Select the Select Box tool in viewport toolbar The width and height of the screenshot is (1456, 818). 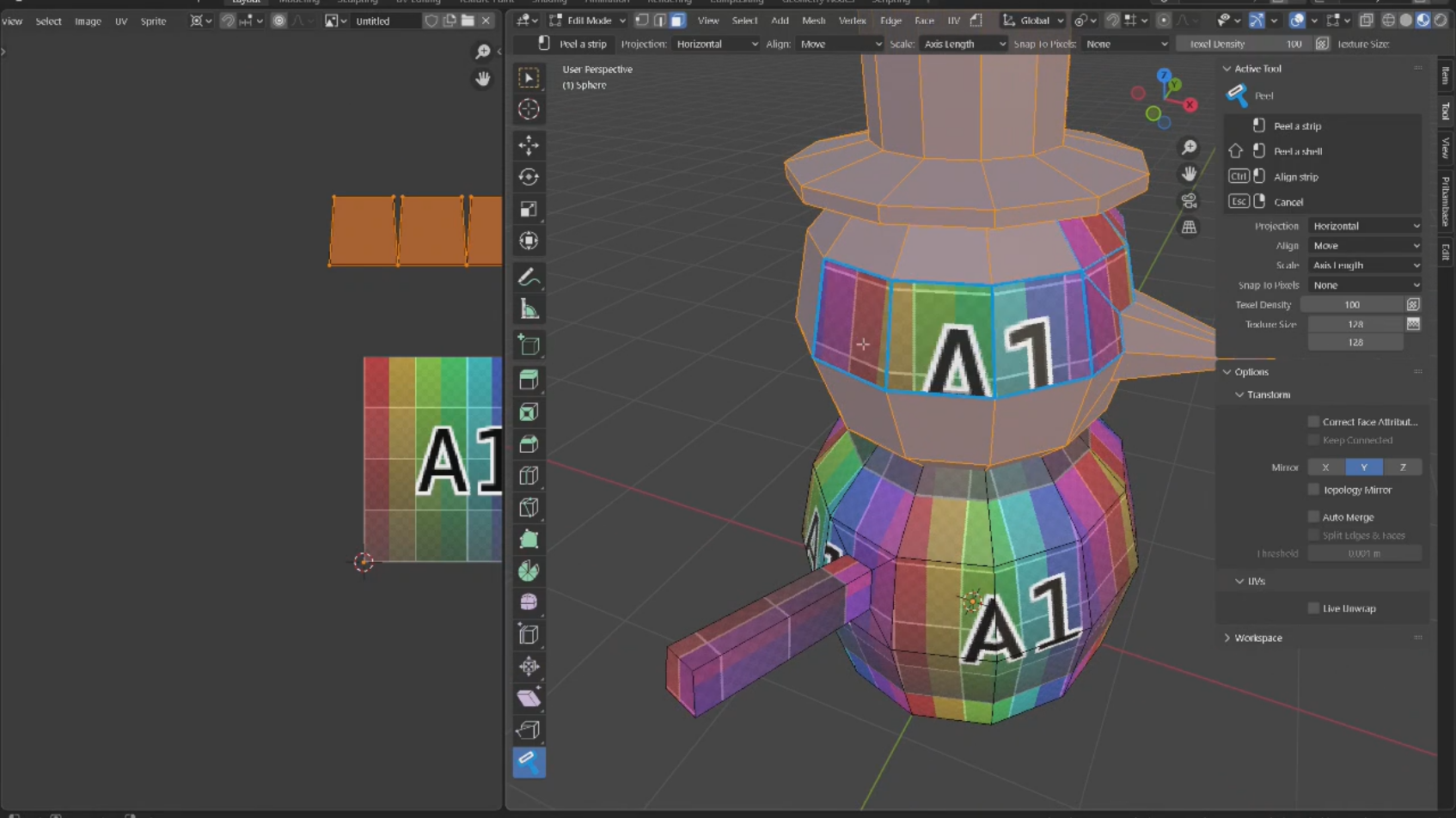click(529, 78)
